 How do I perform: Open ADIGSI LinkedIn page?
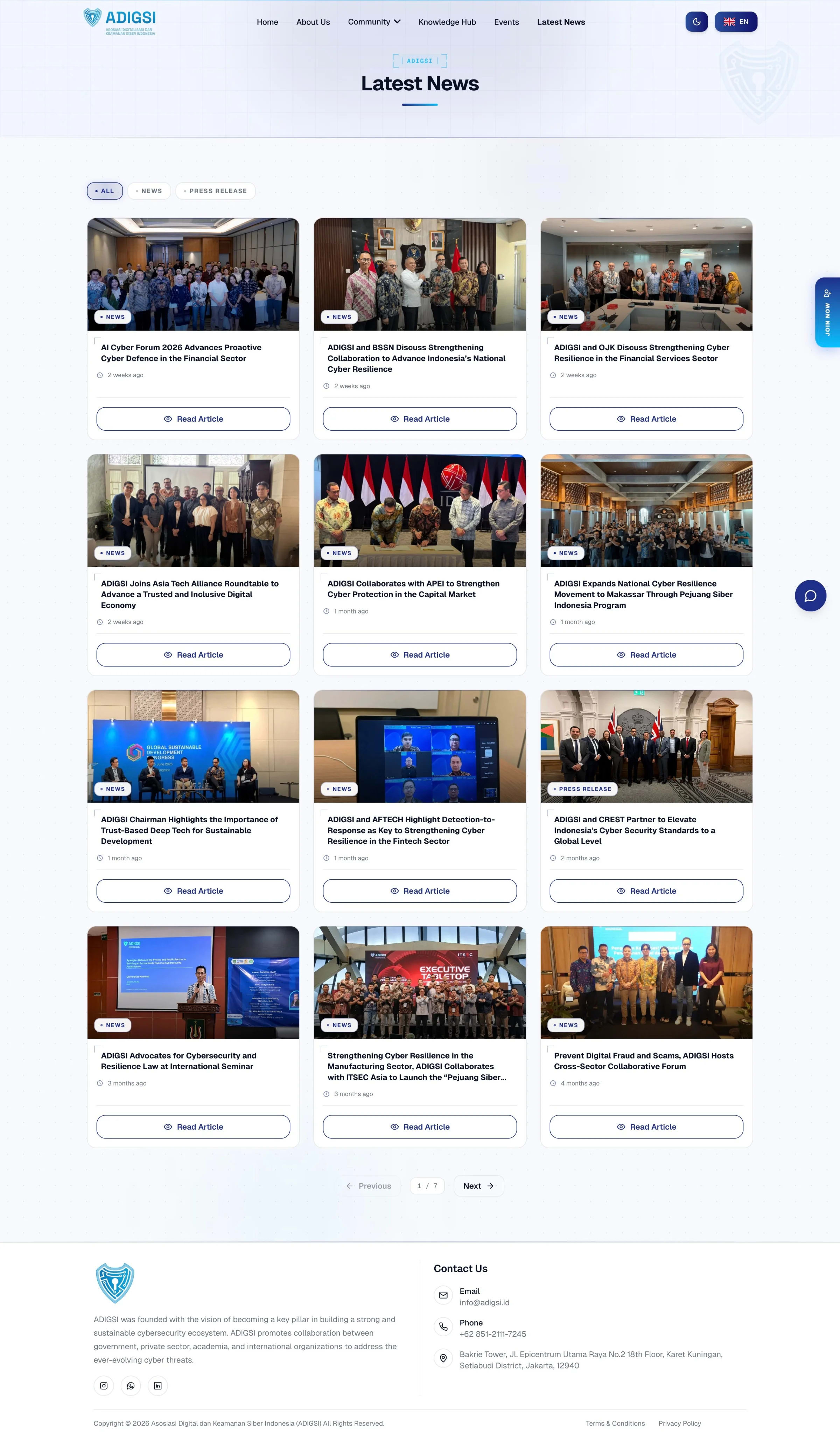pos(157,1386)
